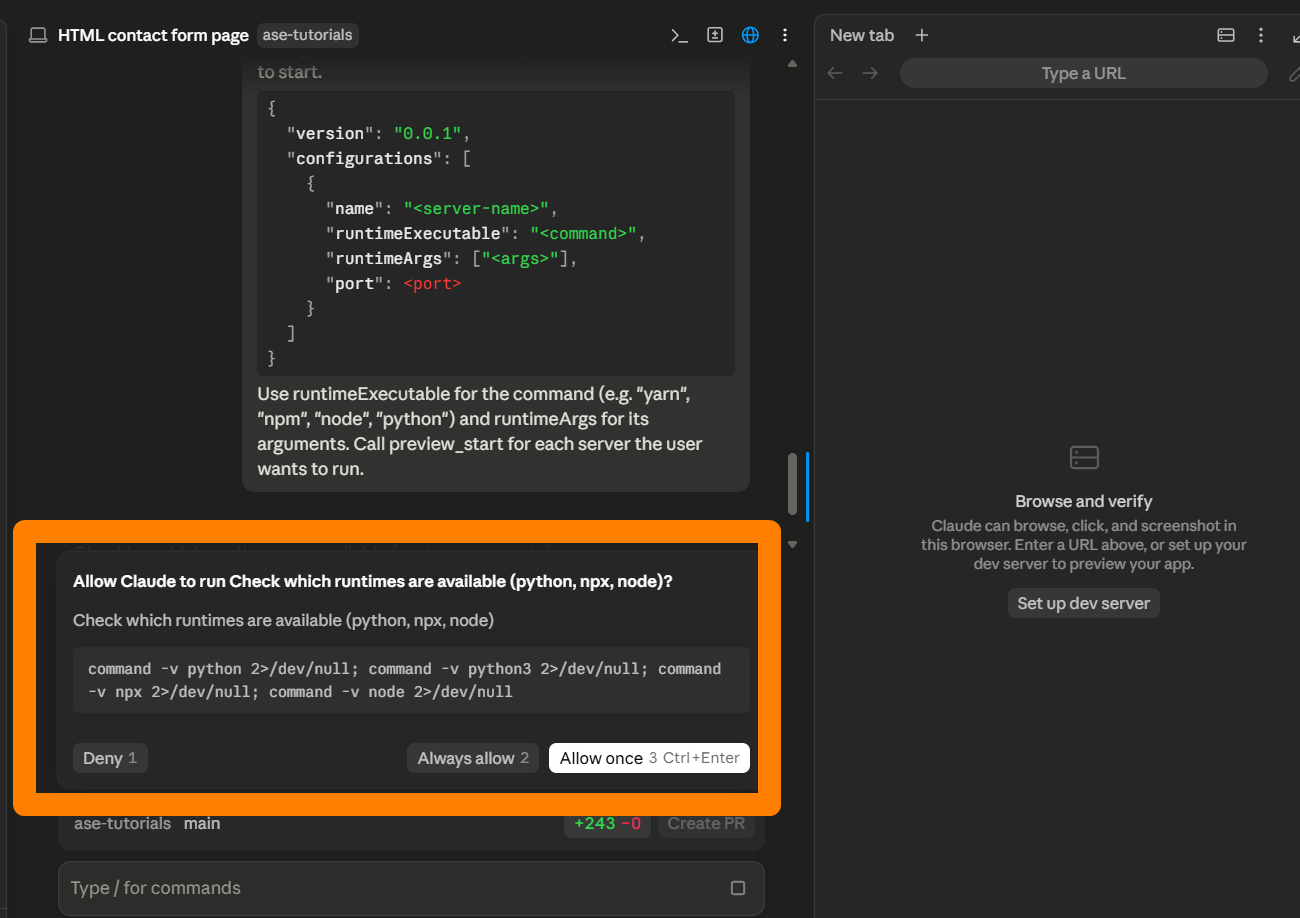The image size is (1300, 918).
Task: Click Set up dev server button
Action: click(x=1083, y=603)
